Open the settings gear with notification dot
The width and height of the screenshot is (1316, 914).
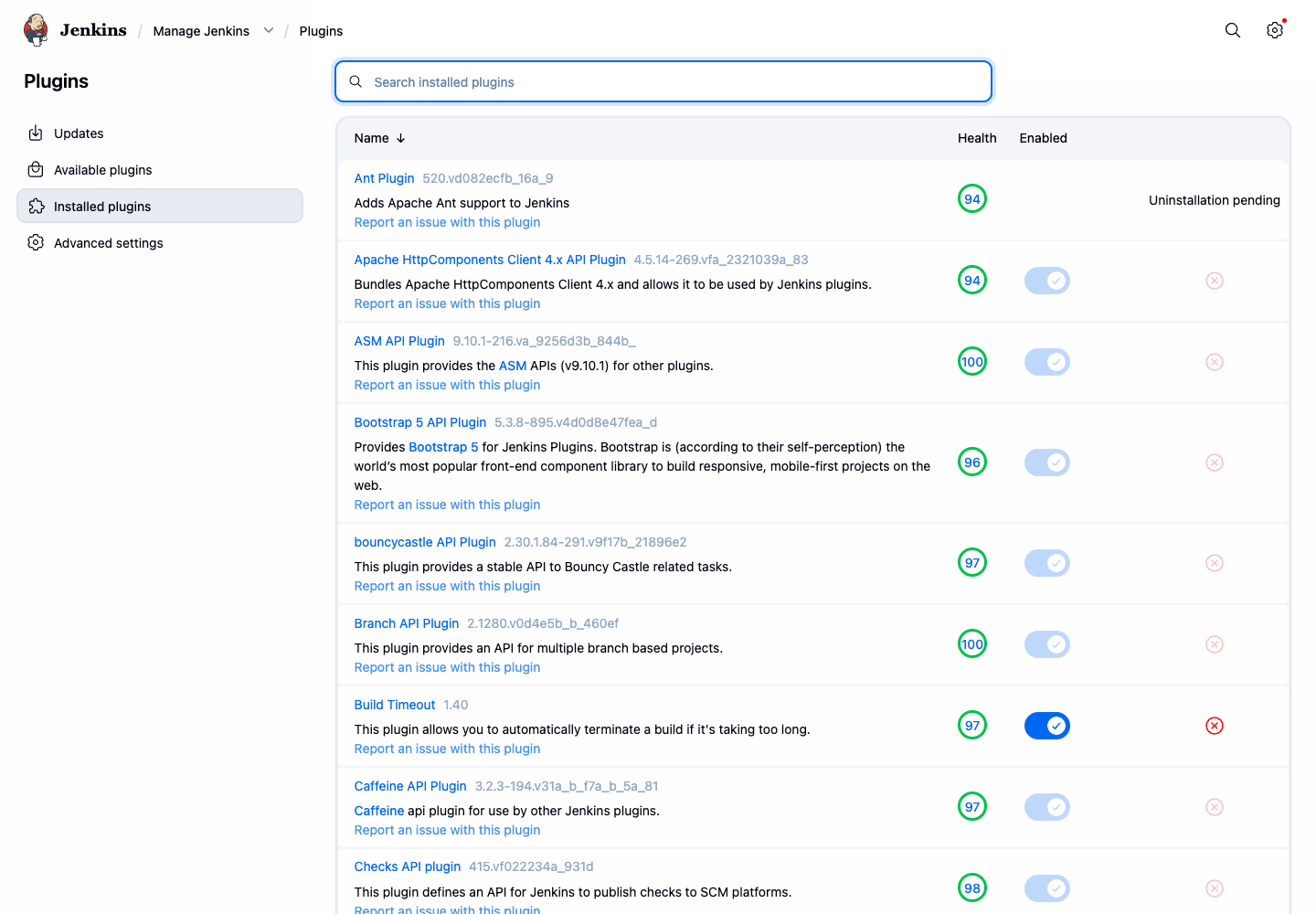pyautogui.click(x=1275, y=30)
